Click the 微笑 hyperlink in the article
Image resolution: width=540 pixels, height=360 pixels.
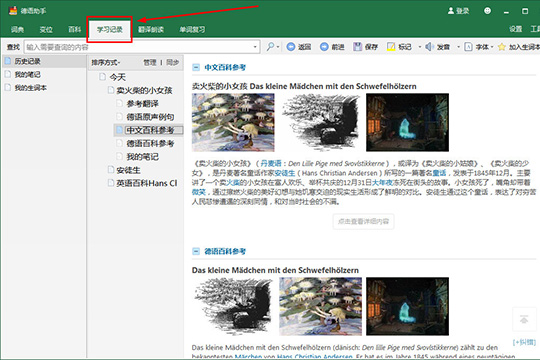(199, 192)
